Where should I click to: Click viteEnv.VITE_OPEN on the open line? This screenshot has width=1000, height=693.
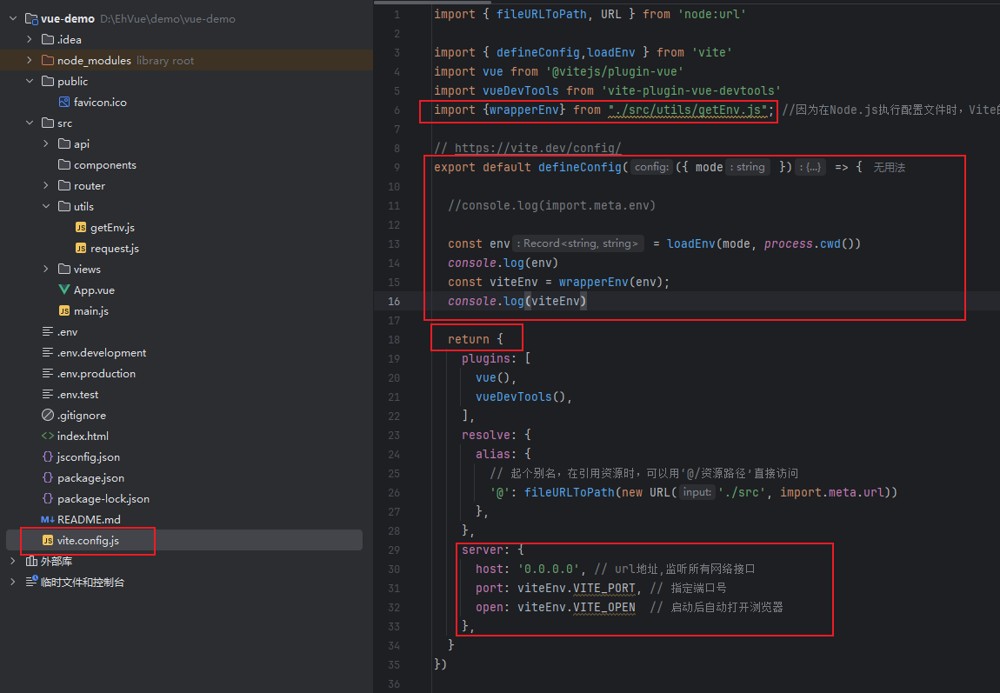tap(576, 607)
